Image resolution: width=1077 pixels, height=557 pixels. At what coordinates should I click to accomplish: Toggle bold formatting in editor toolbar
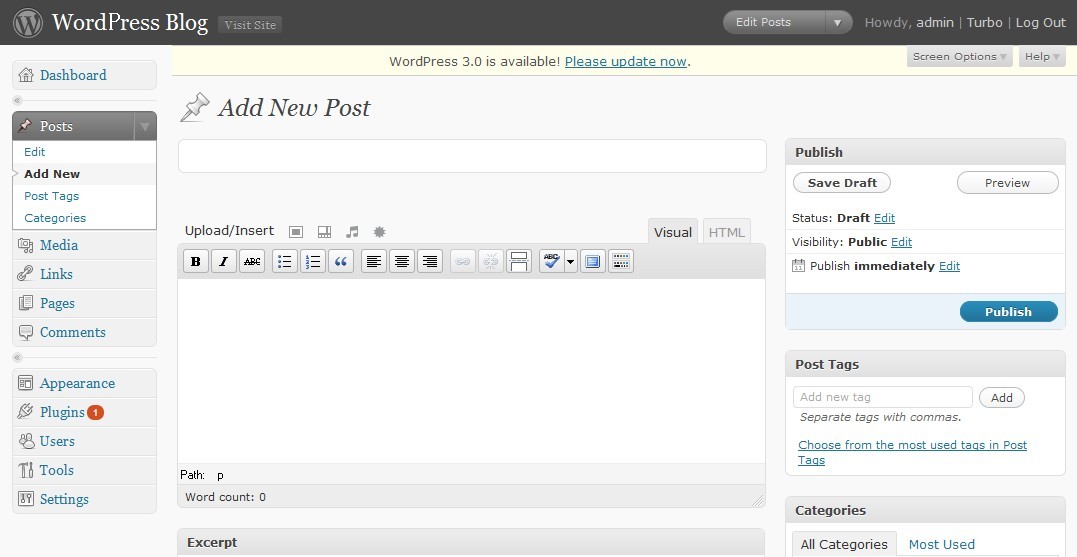[196, 262]
